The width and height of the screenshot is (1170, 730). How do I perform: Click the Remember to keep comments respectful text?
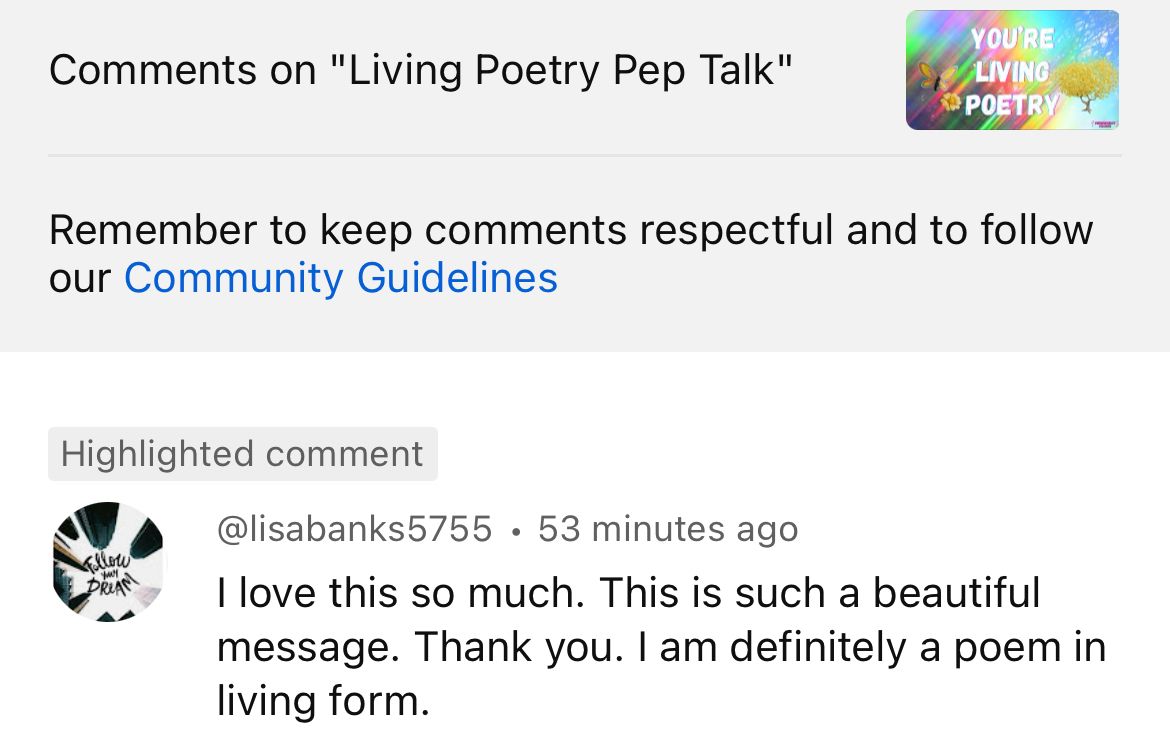[x=570, y=230]
